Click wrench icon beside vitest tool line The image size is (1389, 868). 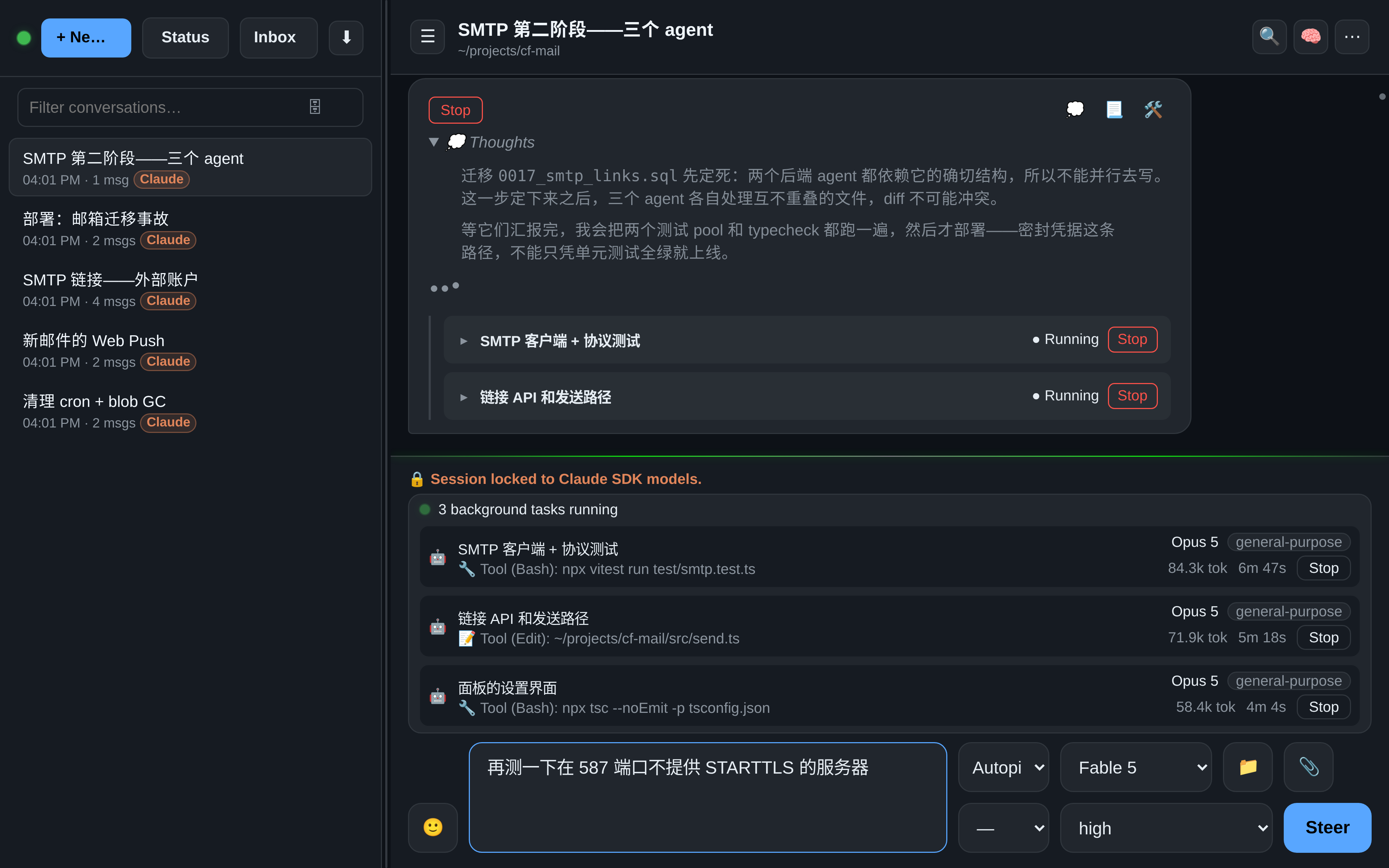click(x=467, y=569)
